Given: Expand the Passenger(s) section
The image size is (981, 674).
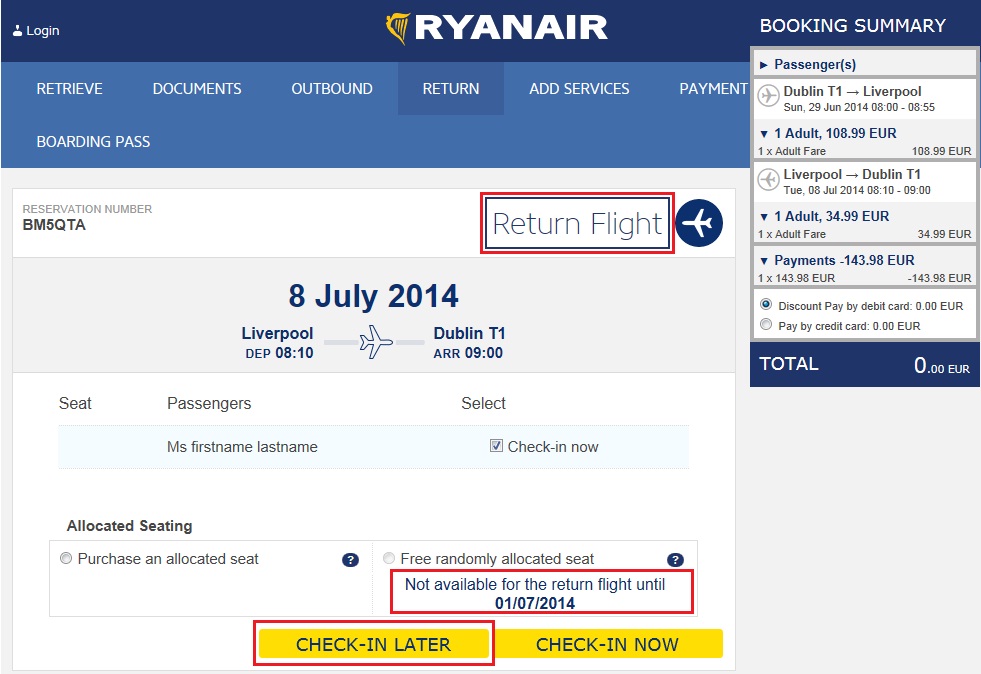Looking at the screenshot, I should coord(764,64).
